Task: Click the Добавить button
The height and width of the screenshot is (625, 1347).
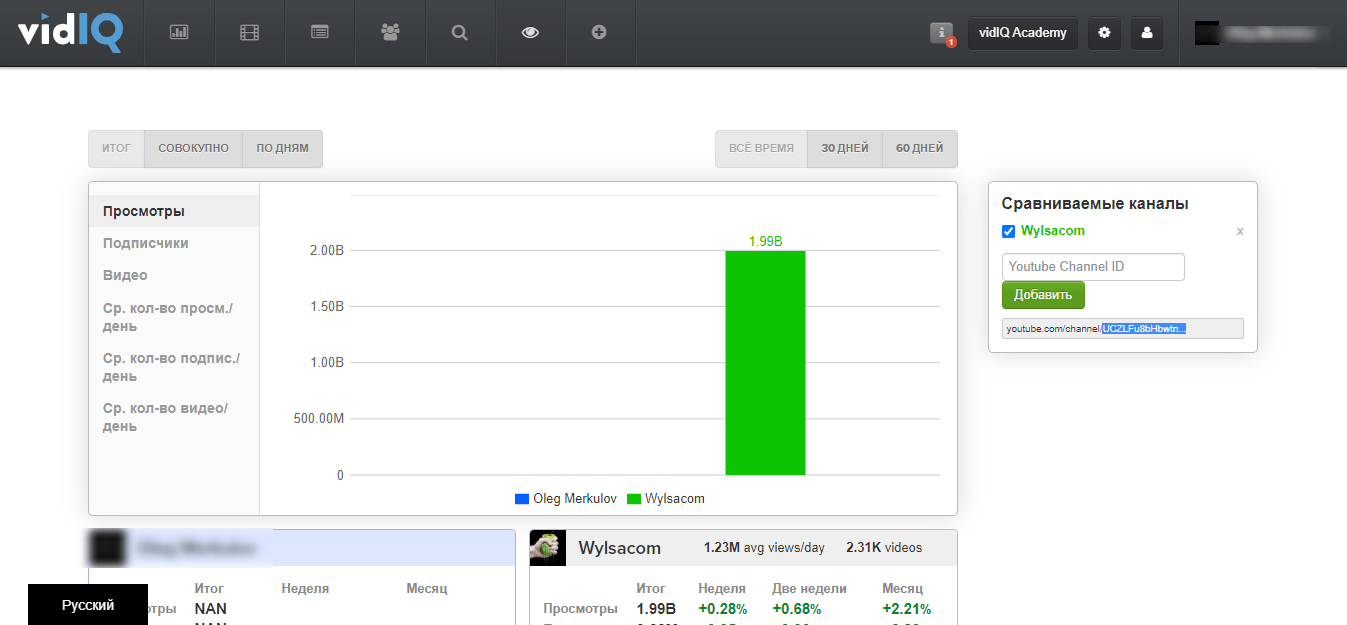Action: pyautogui.click(x=1043, y=295)
